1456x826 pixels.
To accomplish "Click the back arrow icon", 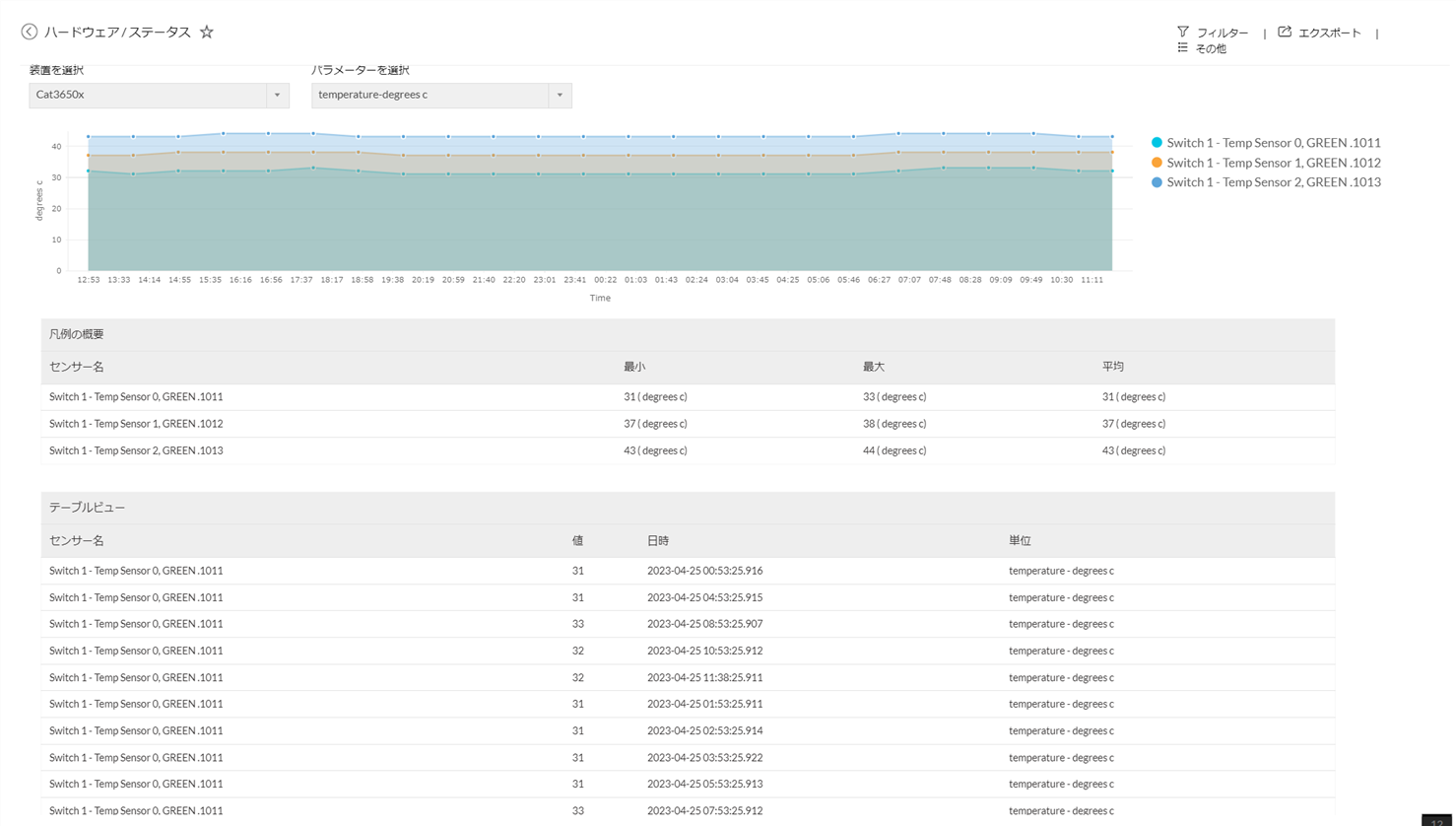I will click(x=30, y=32).
